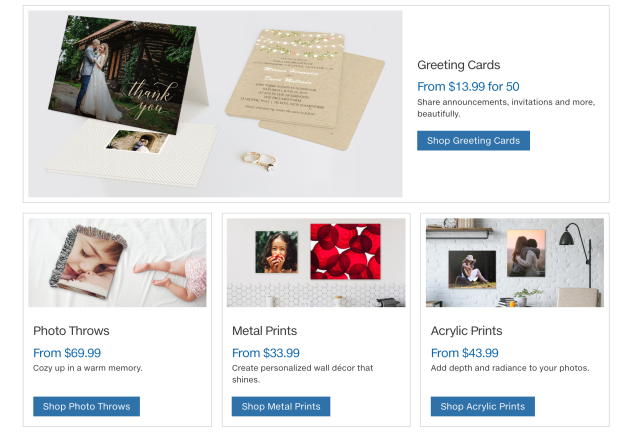636x433 pixels.
Task: Select the hugging couple acrylic print image
Action: click(526, 253)
